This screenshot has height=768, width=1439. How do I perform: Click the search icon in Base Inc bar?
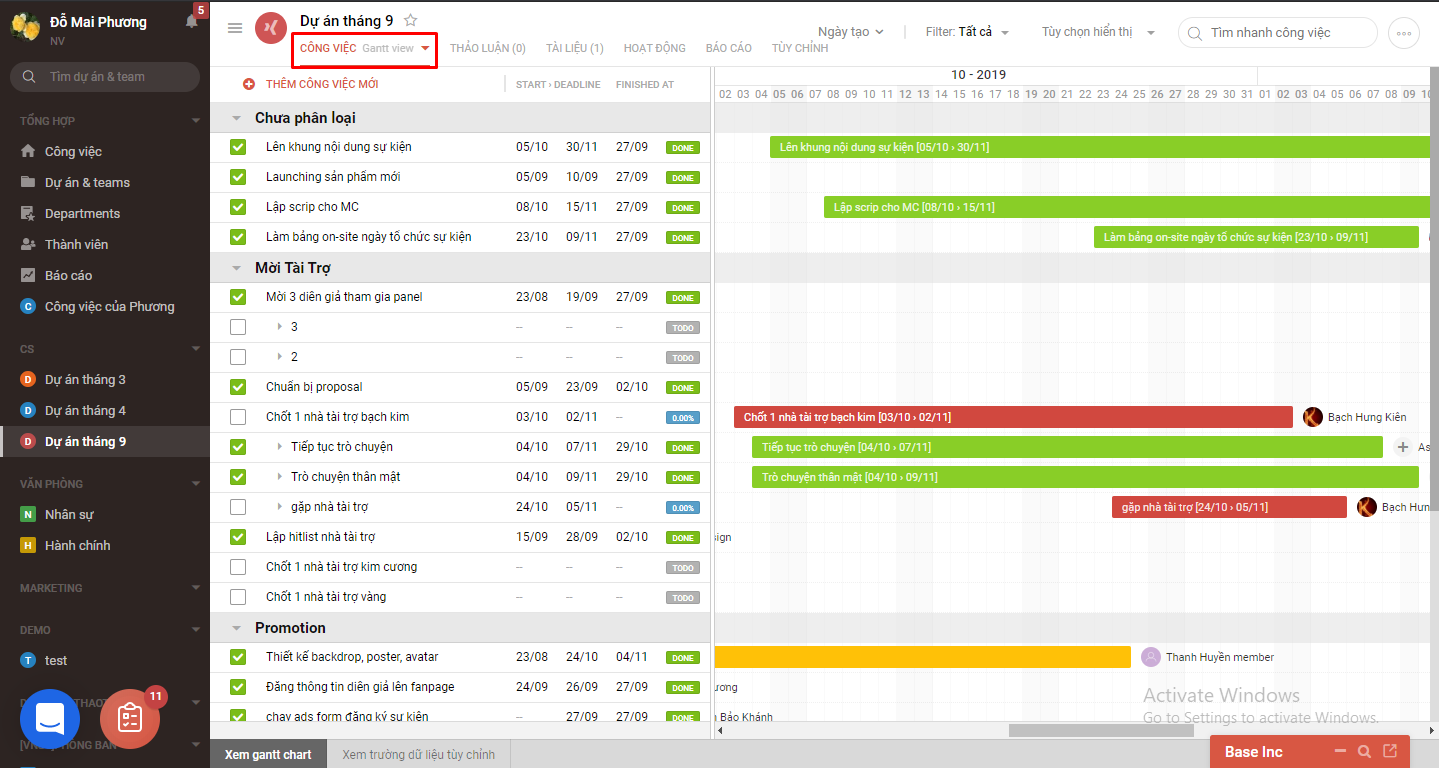coord(1365,752)
